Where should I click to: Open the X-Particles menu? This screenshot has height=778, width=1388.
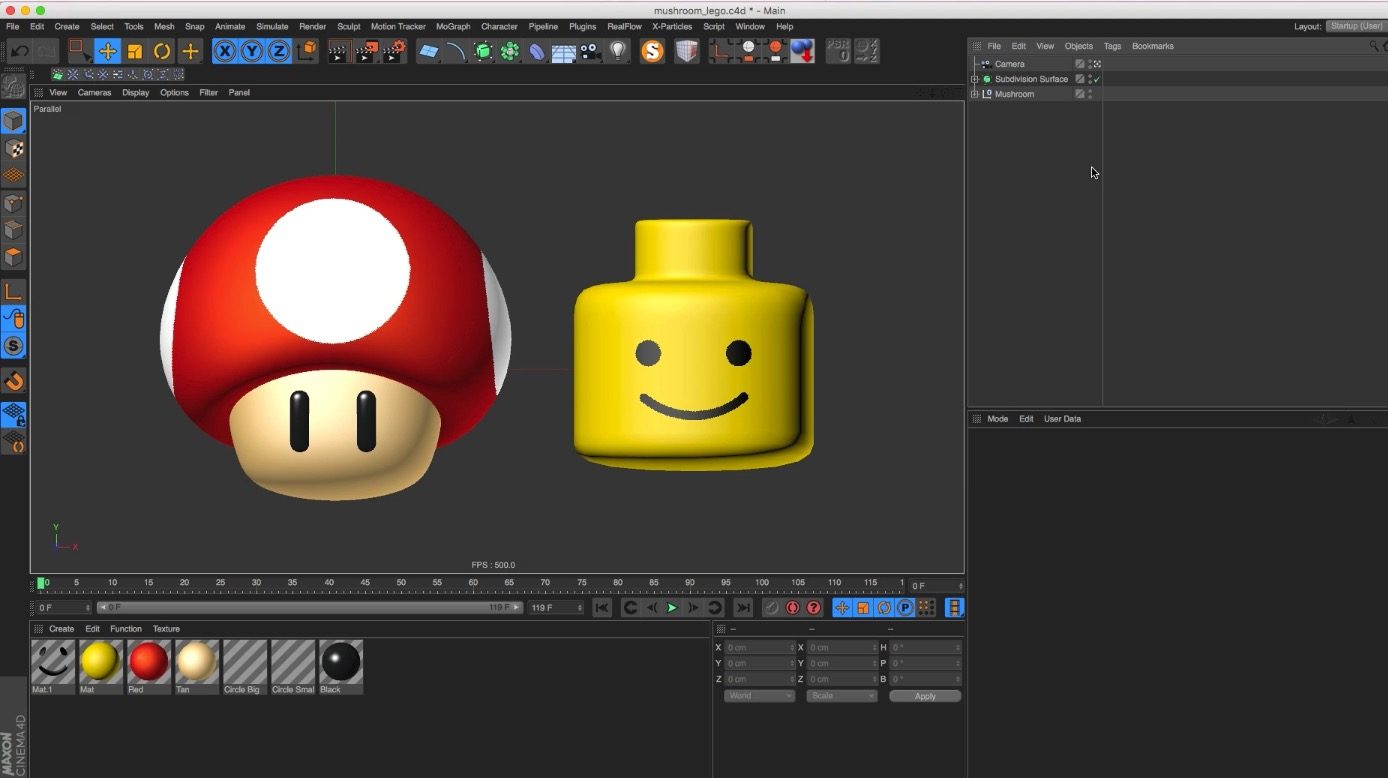coord(672,27)
